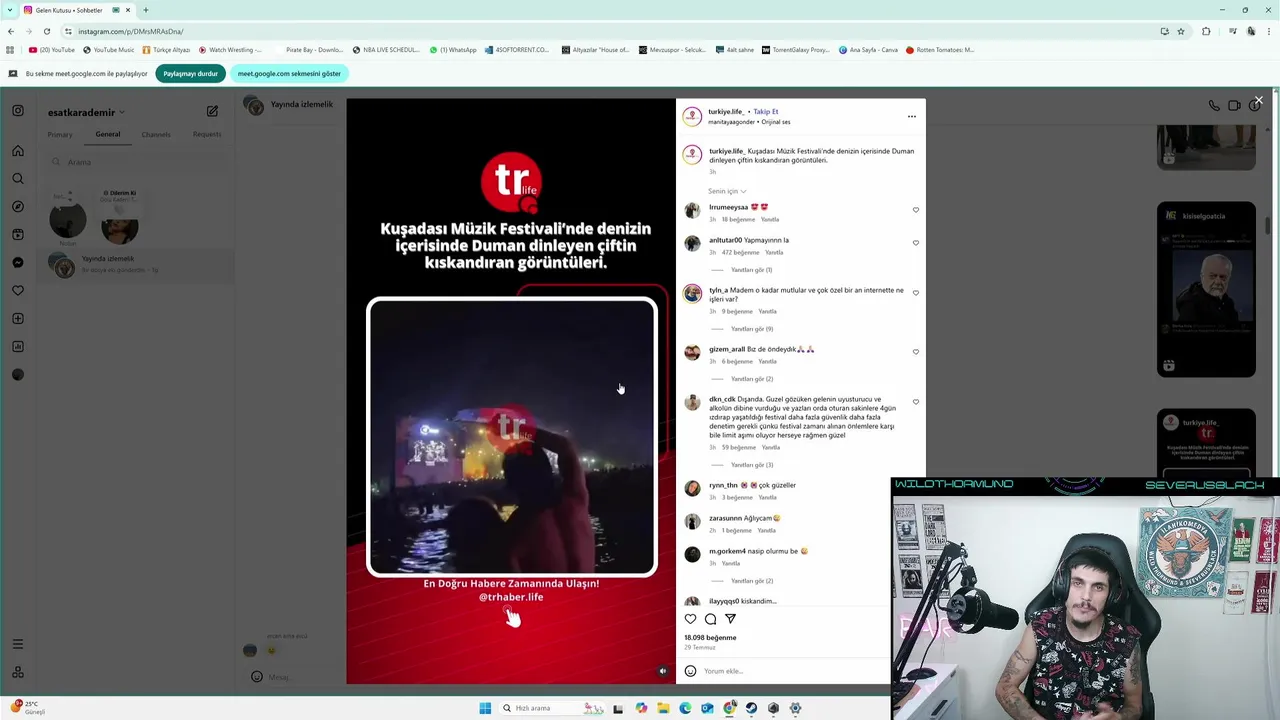Image resolution: width=1280 pixels, height=720 pixels.
Task: Show 2 replies under m.gorkem4 comment
Action: click(751, 581)
